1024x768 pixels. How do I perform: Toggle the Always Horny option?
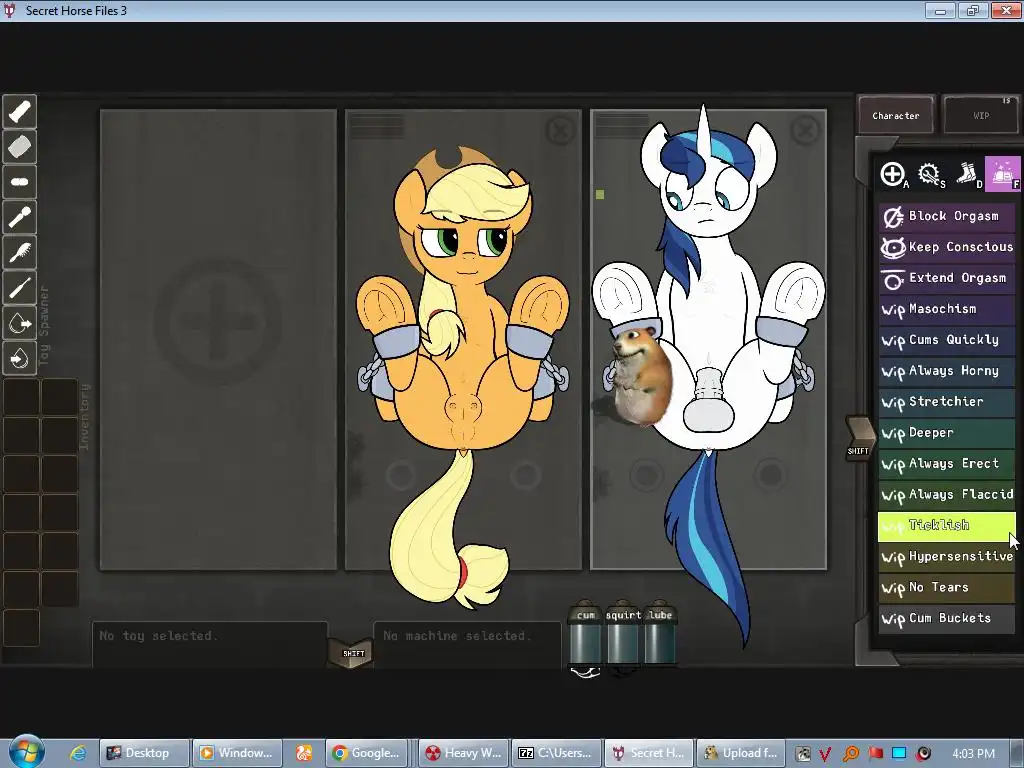946,371
